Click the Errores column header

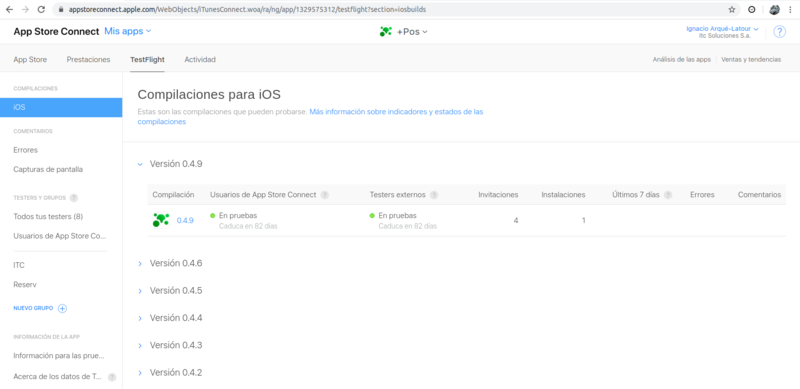pos(702,194)
